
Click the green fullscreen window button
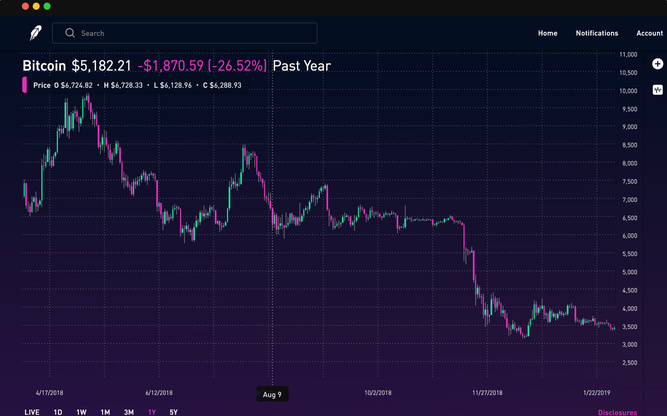click(46, 6)
